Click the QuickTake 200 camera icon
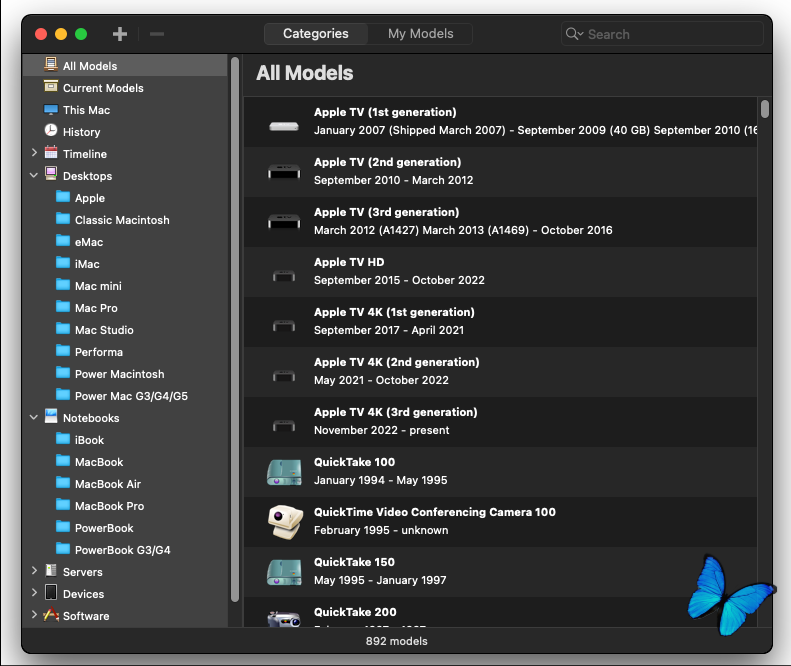Viewport: 791px width, 666px height. 284,619
